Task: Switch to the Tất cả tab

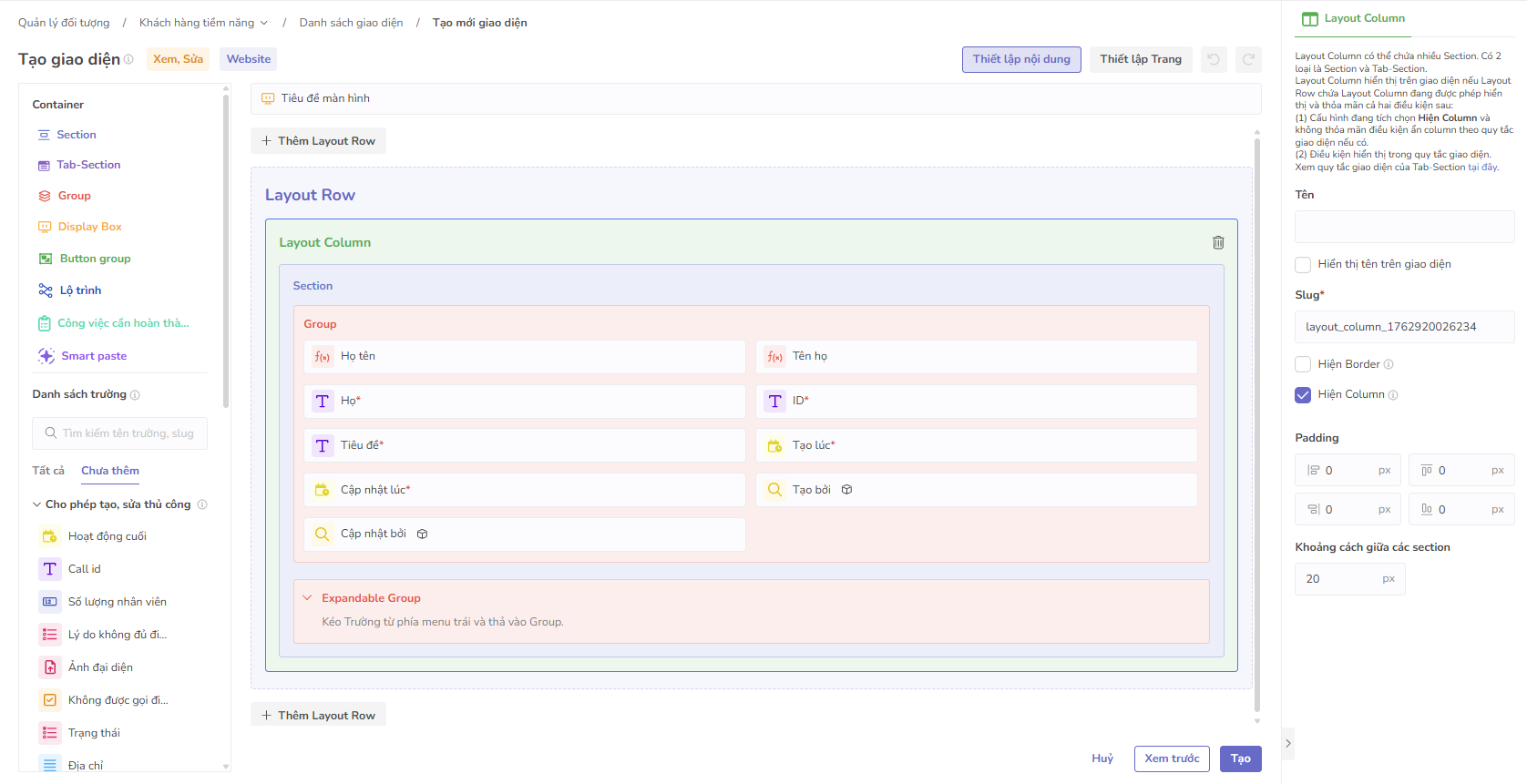Action: (48, 471)
